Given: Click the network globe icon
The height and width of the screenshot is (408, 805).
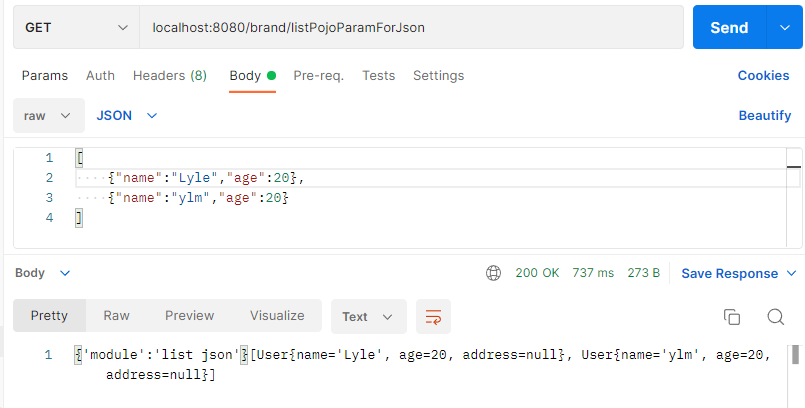Looking at the screenshot, I should (x=493, y=273).
